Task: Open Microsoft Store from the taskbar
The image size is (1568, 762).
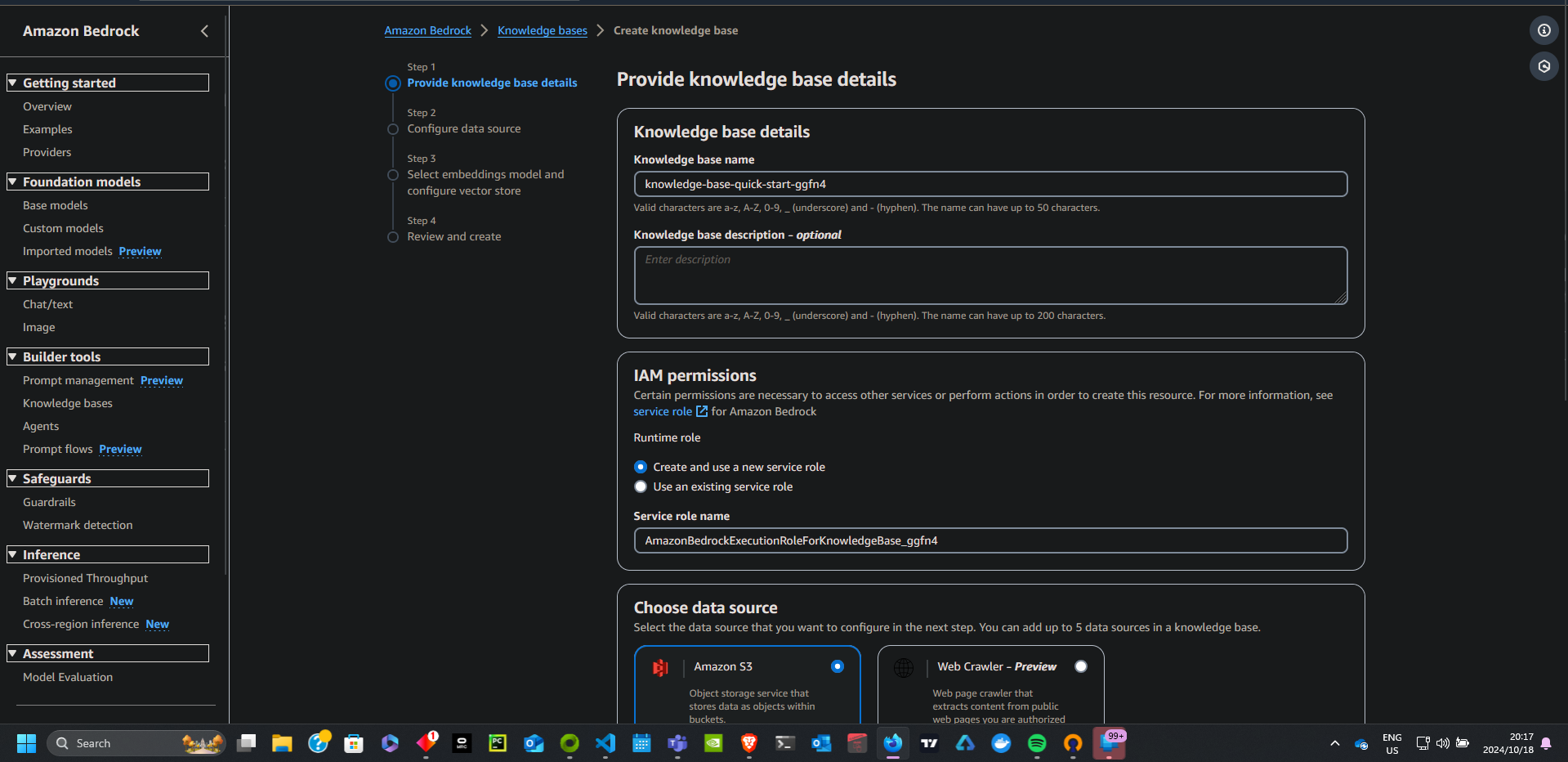Action: tap(354, 743)
